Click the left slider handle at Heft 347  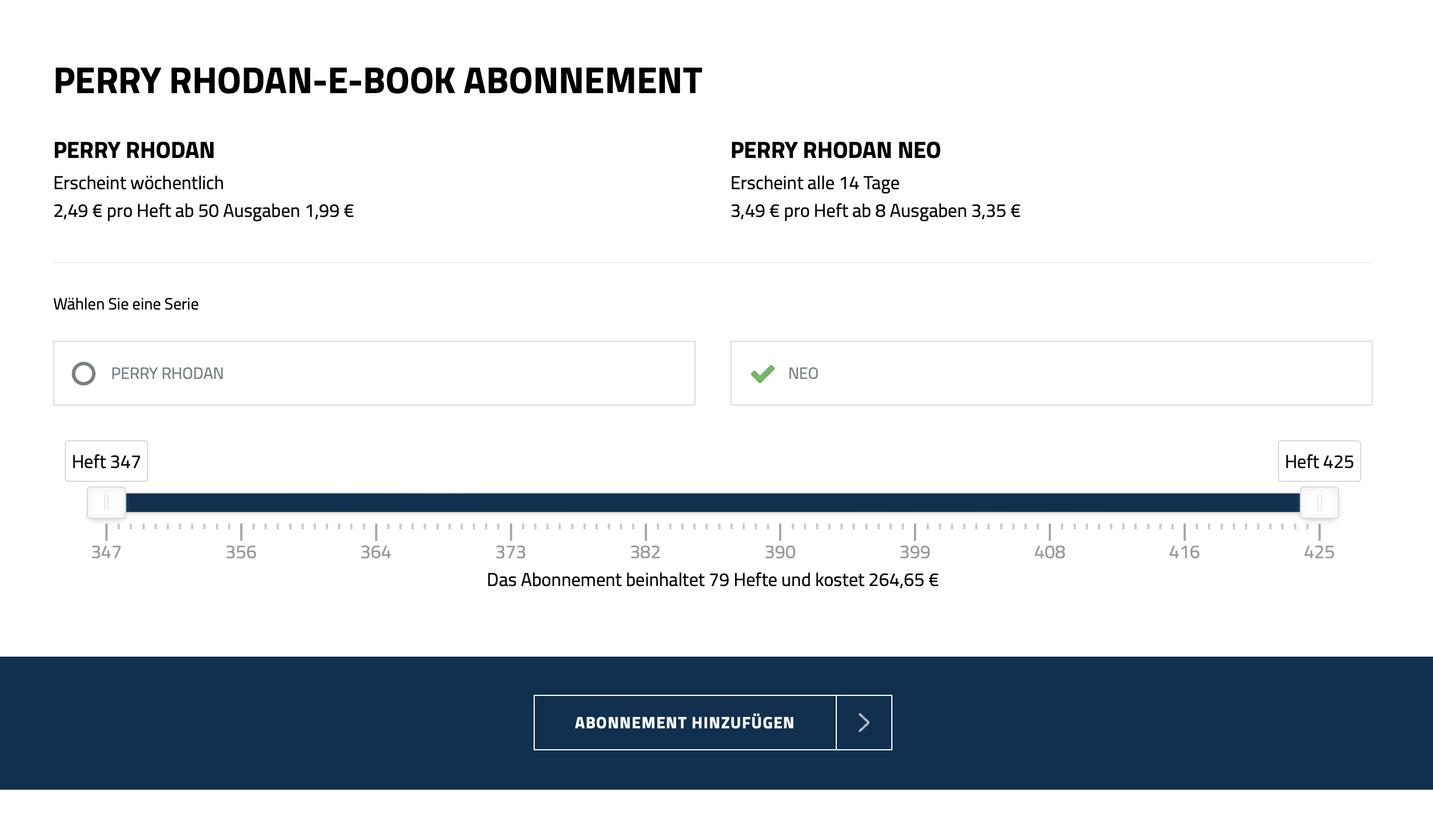(106, 503)
